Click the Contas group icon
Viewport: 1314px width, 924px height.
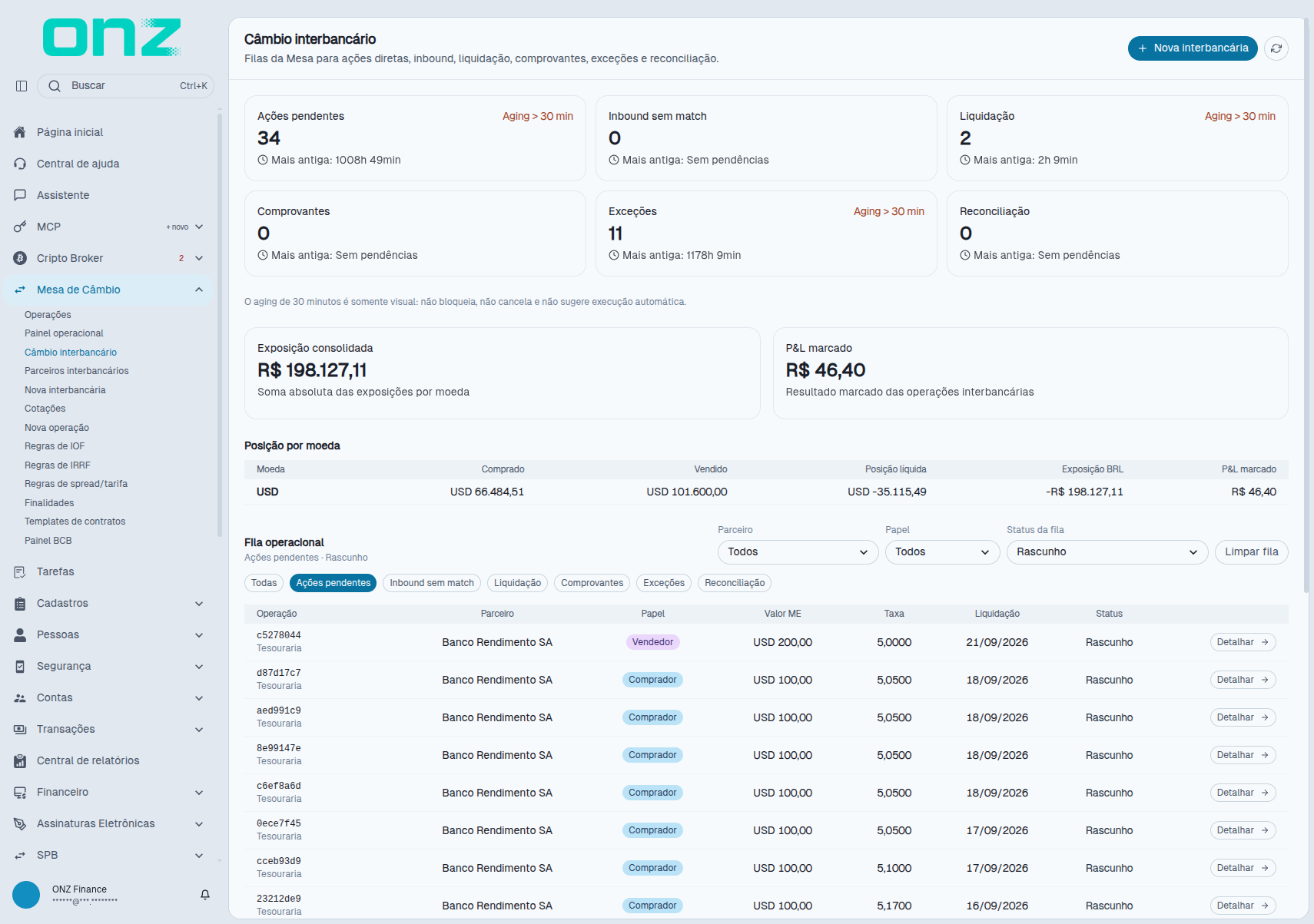pyautogui.click(x=20, y=697)
